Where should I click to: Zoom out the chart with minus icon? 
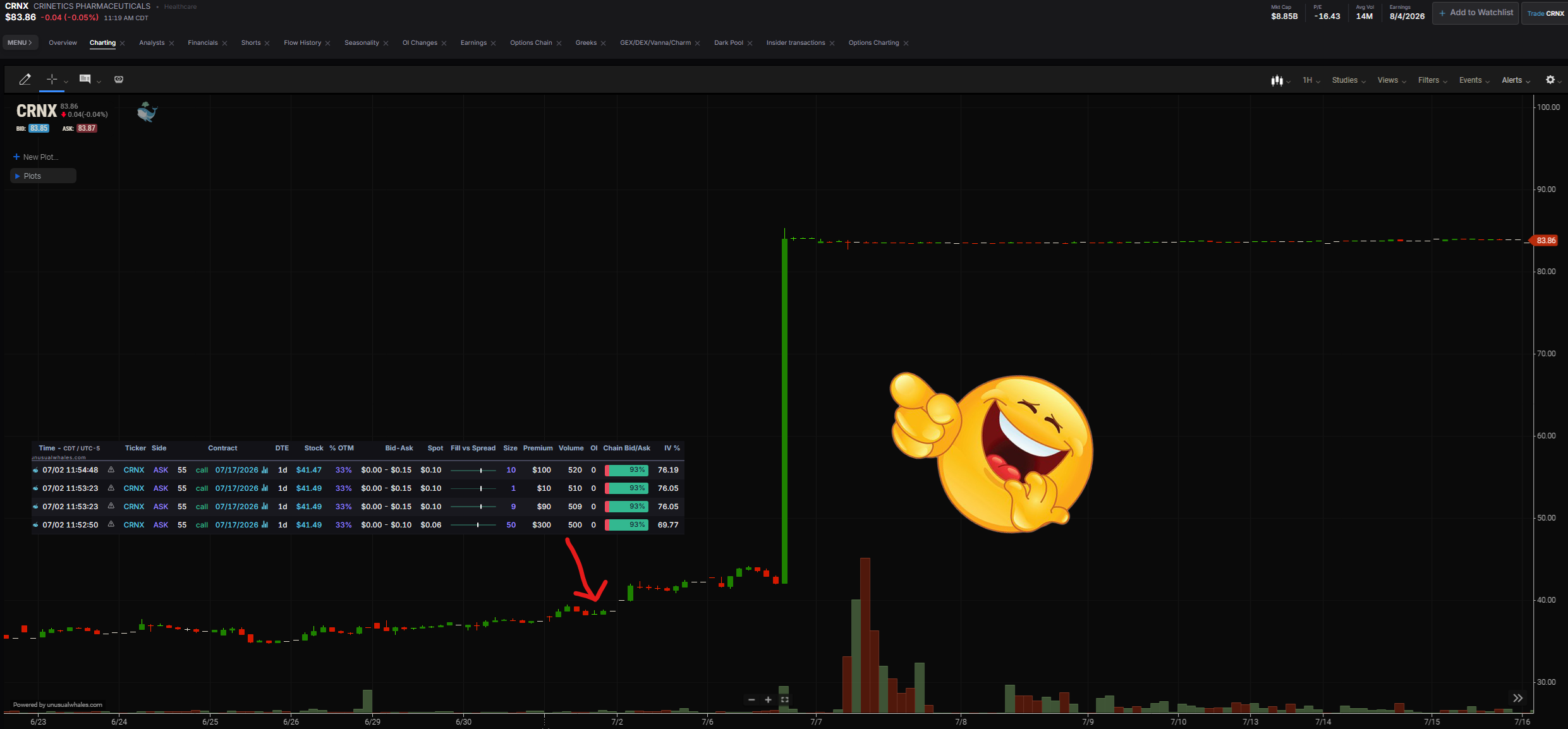(x=751, y=699)
